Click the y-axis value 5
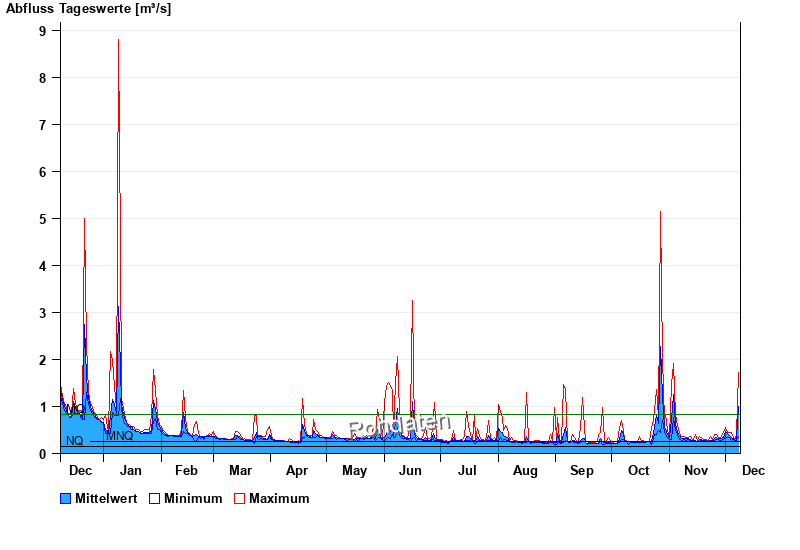The height and width of the screenshot is (550, 800). click(x=43, y=219)
